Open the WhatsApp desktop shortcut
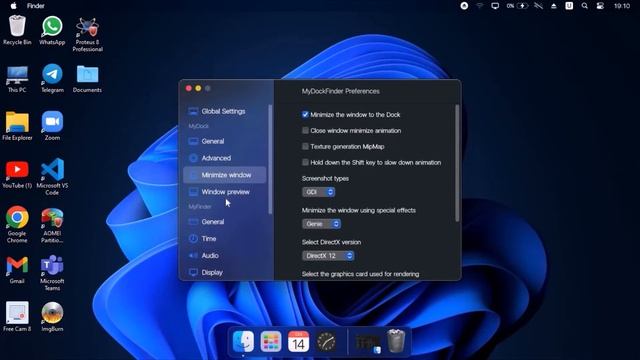The image size is (640, 360). click(52, 30)
